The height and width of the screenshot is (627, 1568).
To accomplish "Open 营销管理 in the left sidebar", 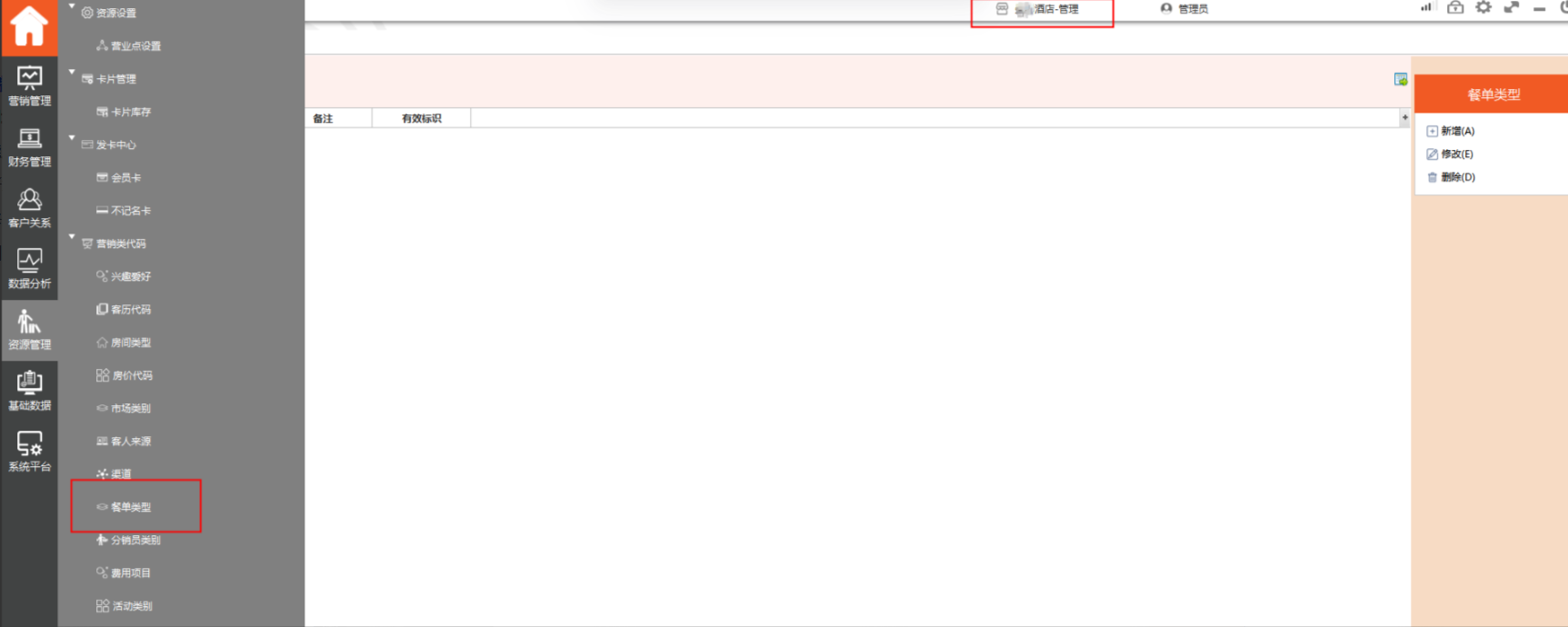I will (29, 86).
